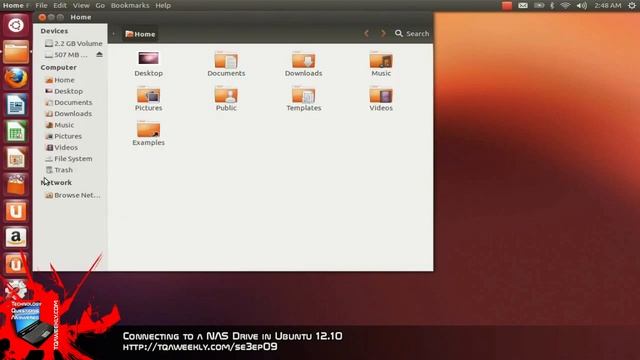Go to Music in sidebar
The image size is (640, 360).
coord(60,125)
